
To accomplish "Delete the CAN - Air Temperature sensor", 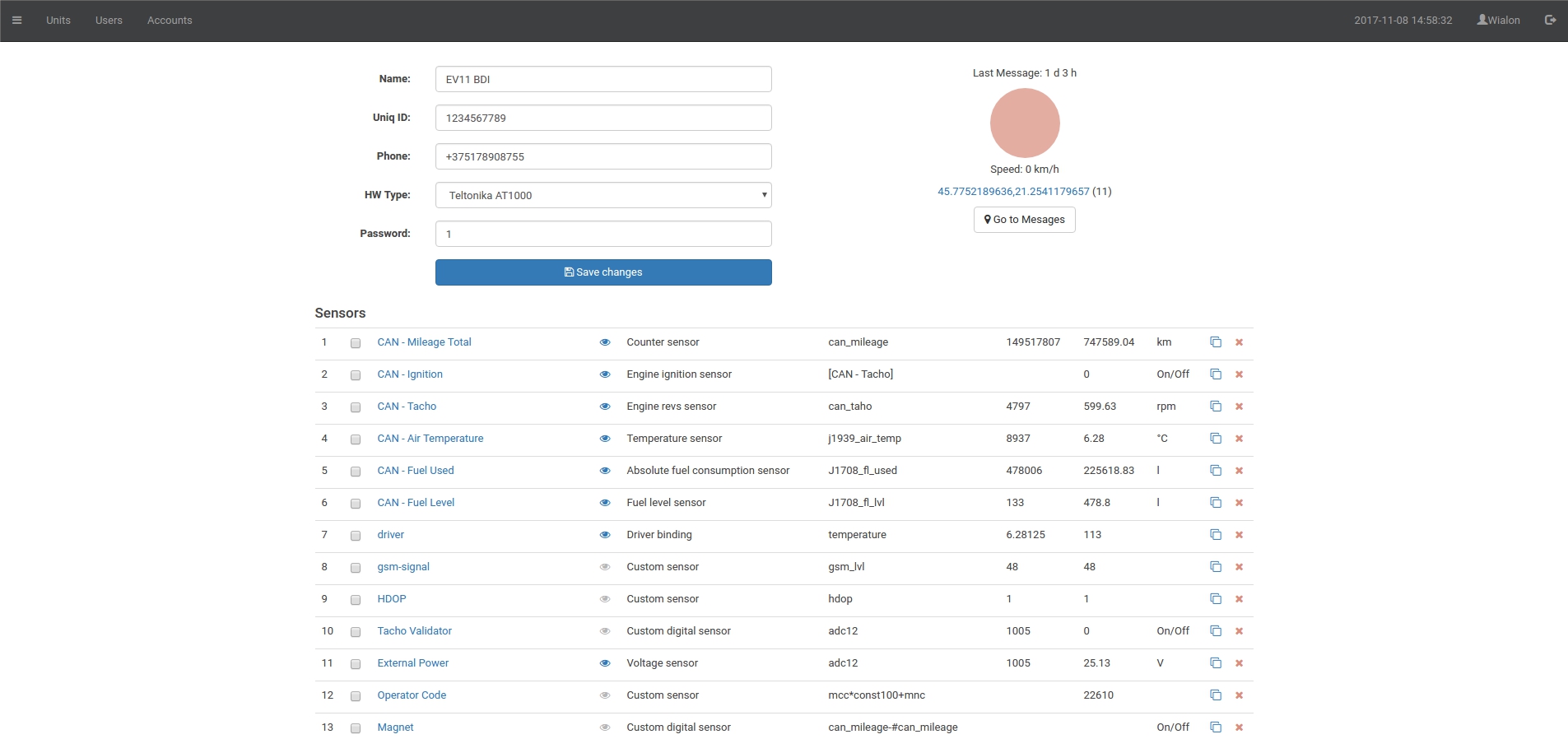I will tap(1239, 439).
